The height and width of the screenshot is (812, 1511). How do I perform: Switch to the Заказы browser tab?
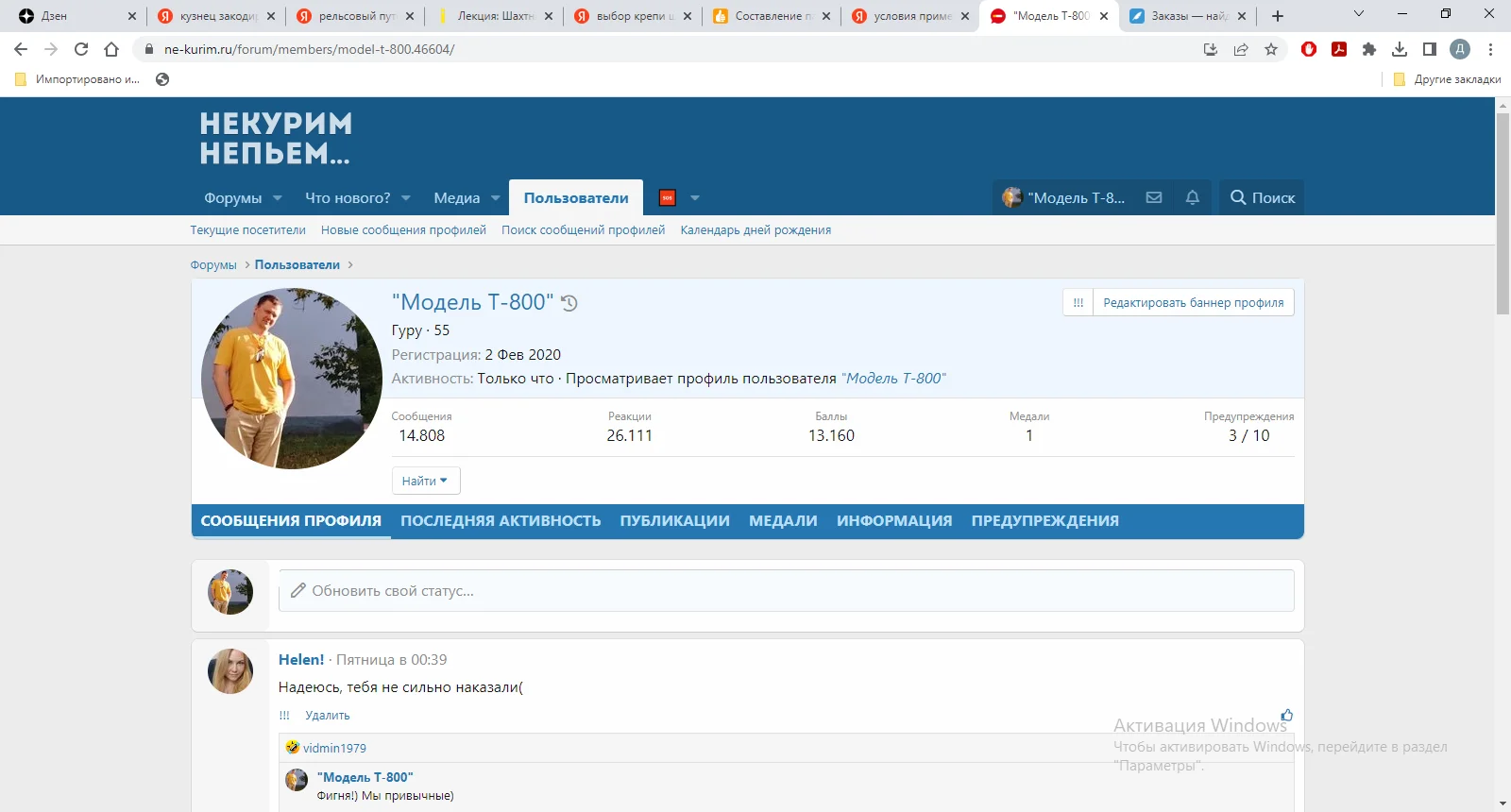pyautogui.click(x=1187, y=16)
